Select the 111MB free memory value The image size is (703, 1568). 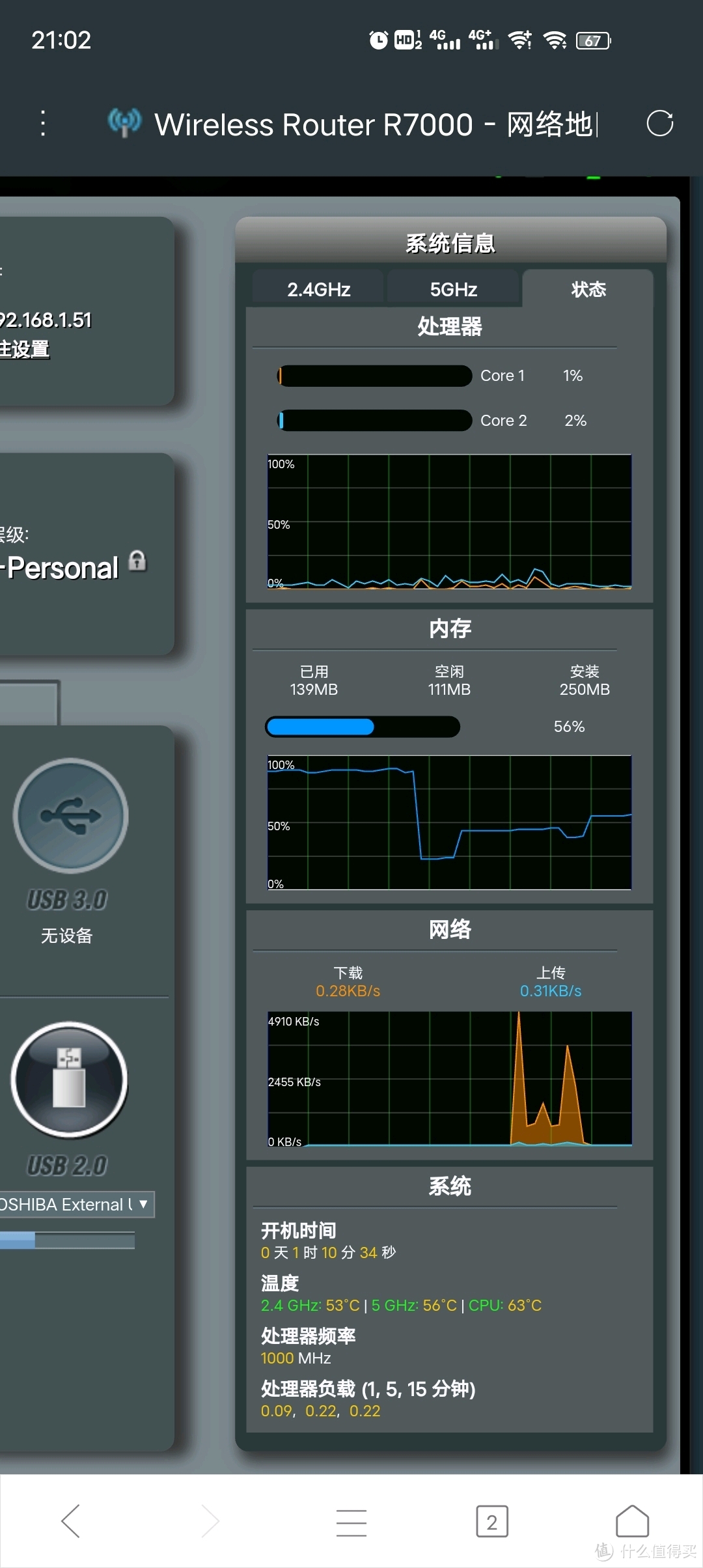pyautogui.click(x=449, y=690)
